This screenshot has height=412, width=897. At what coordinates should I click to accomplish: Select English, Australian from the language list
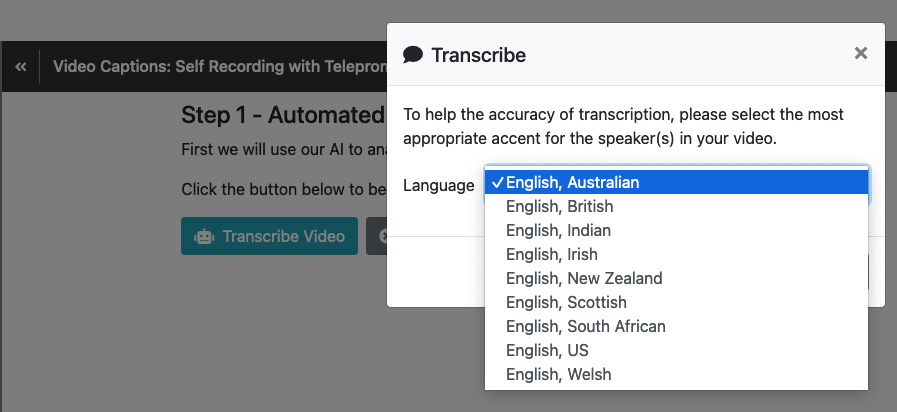676,183
